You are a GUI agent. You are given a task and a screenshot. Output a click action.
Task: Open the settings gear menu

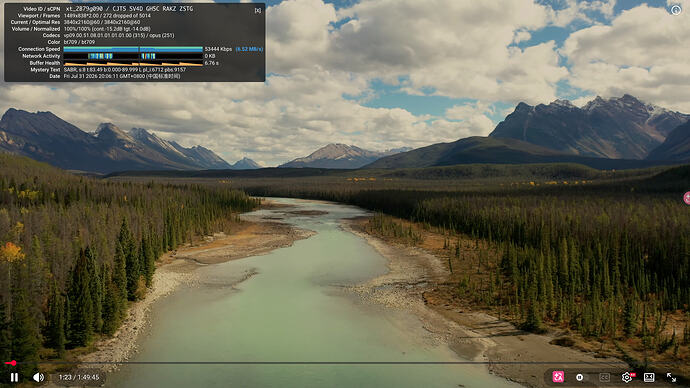627,377
